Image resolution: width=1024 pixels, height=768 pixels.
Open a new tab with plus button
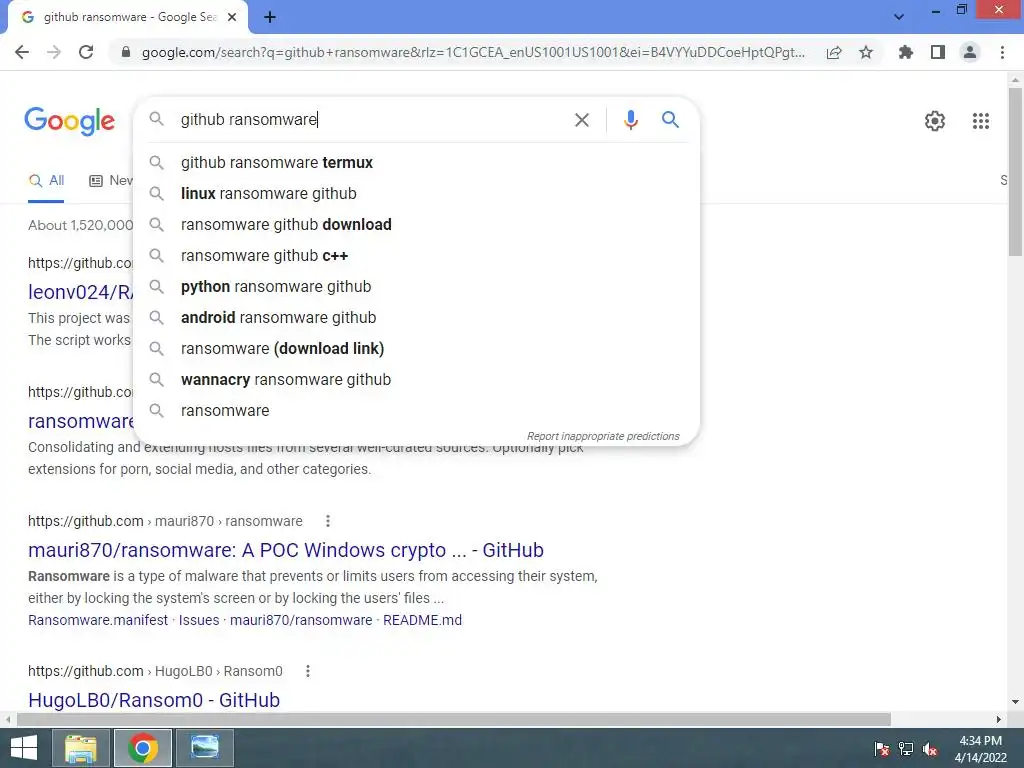coord(270,17)
